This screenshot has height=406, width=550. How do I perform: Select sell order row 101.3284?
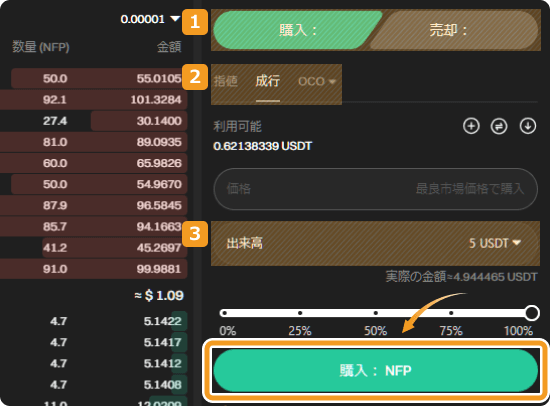coord(94,100)
